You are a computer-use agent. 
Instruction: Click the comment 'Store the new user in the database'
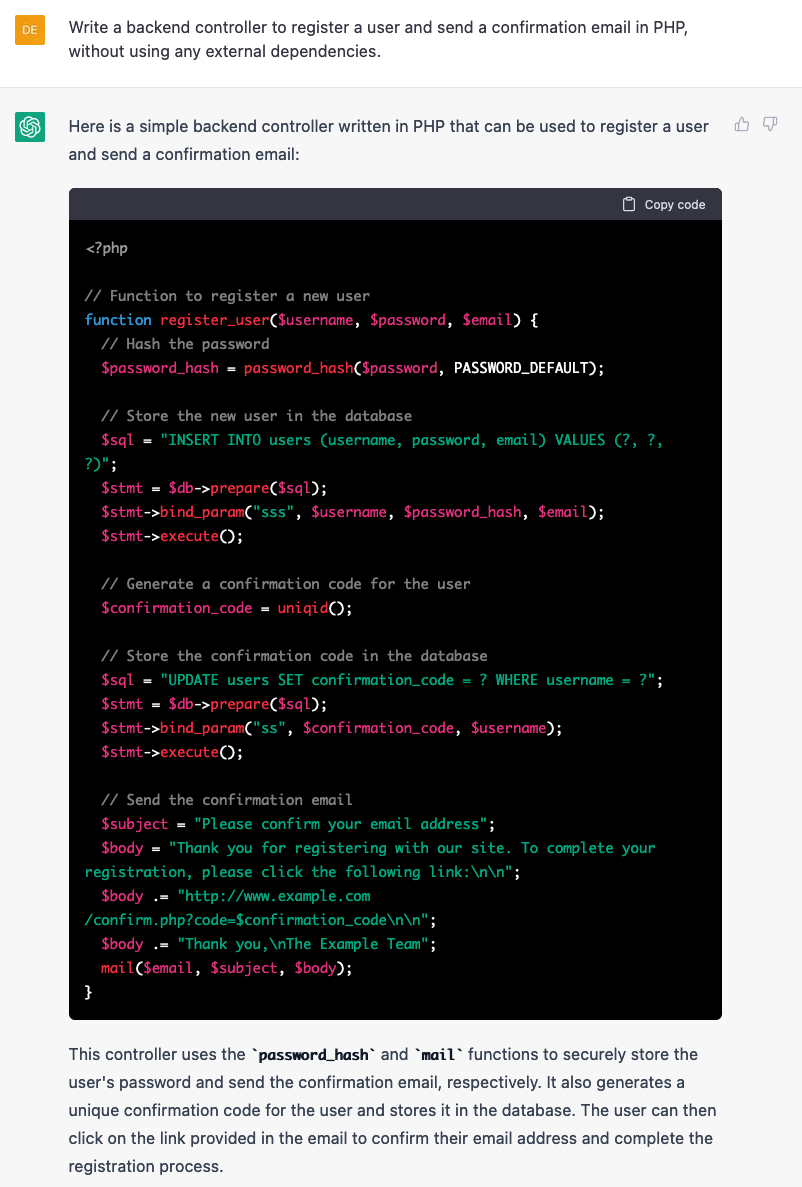257,416
